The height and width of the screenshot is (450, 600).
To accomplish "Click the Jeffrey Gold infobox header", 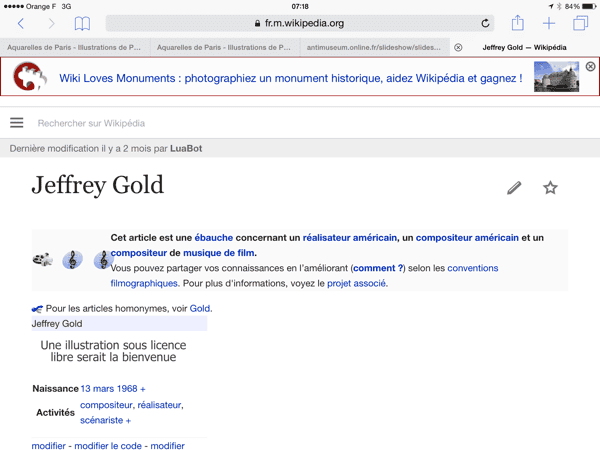I will click(119, 324).
